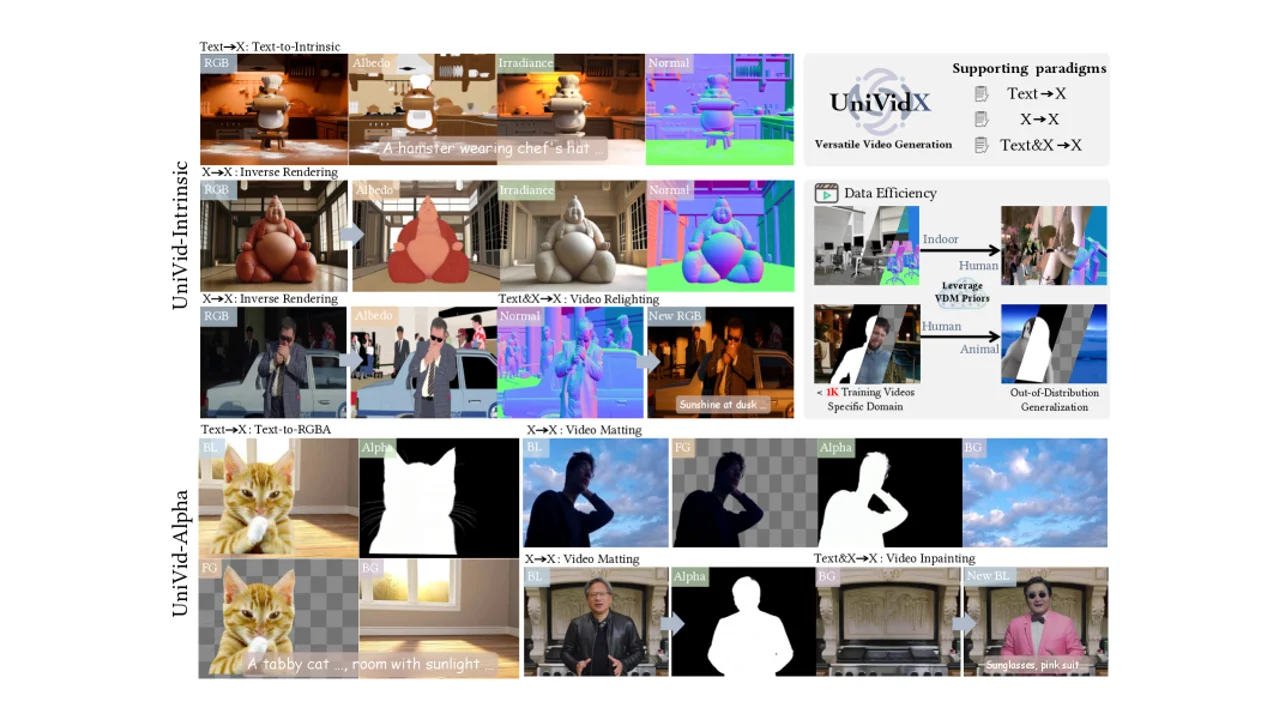1280x720 pixels.
Task: Click the 'Text&X→X: Video Inpainting' heading
Action: point(894,558)
